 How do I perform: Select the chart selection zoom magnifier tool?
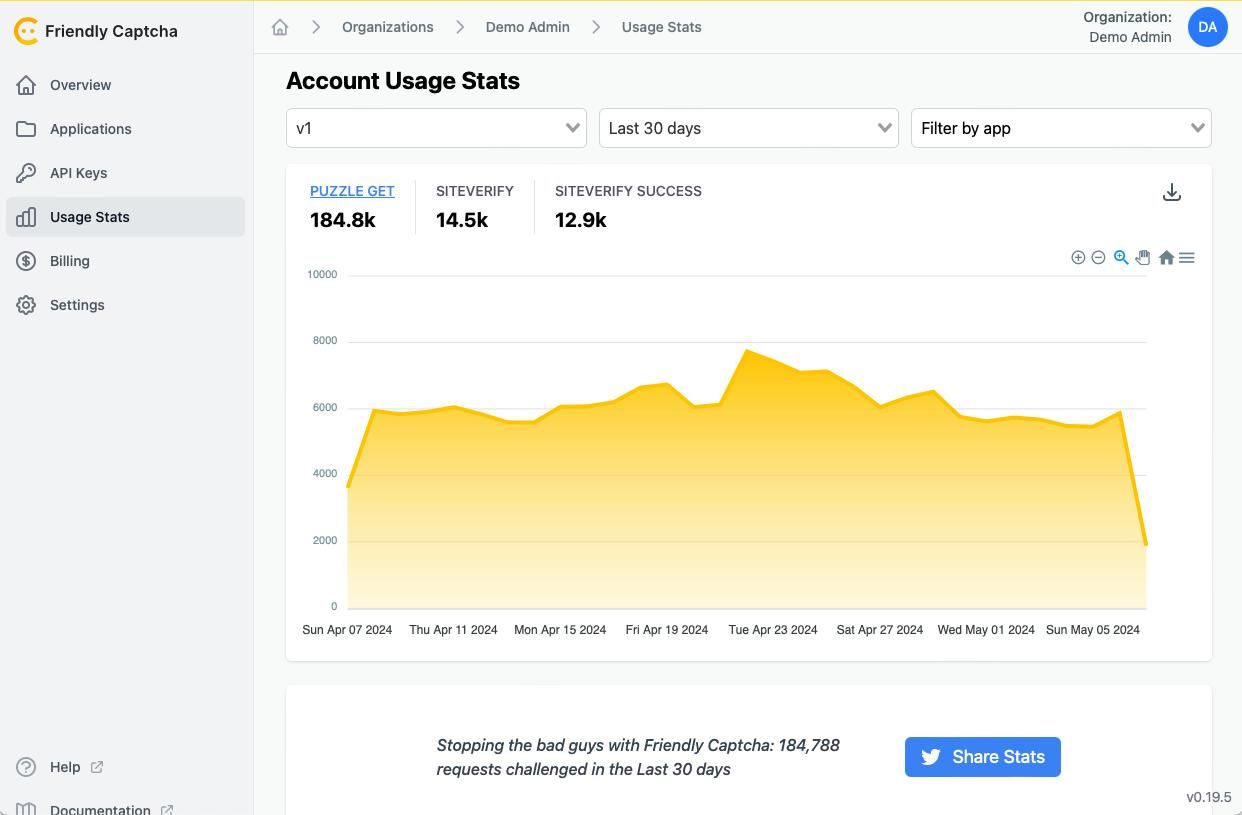coord(1121,258)
